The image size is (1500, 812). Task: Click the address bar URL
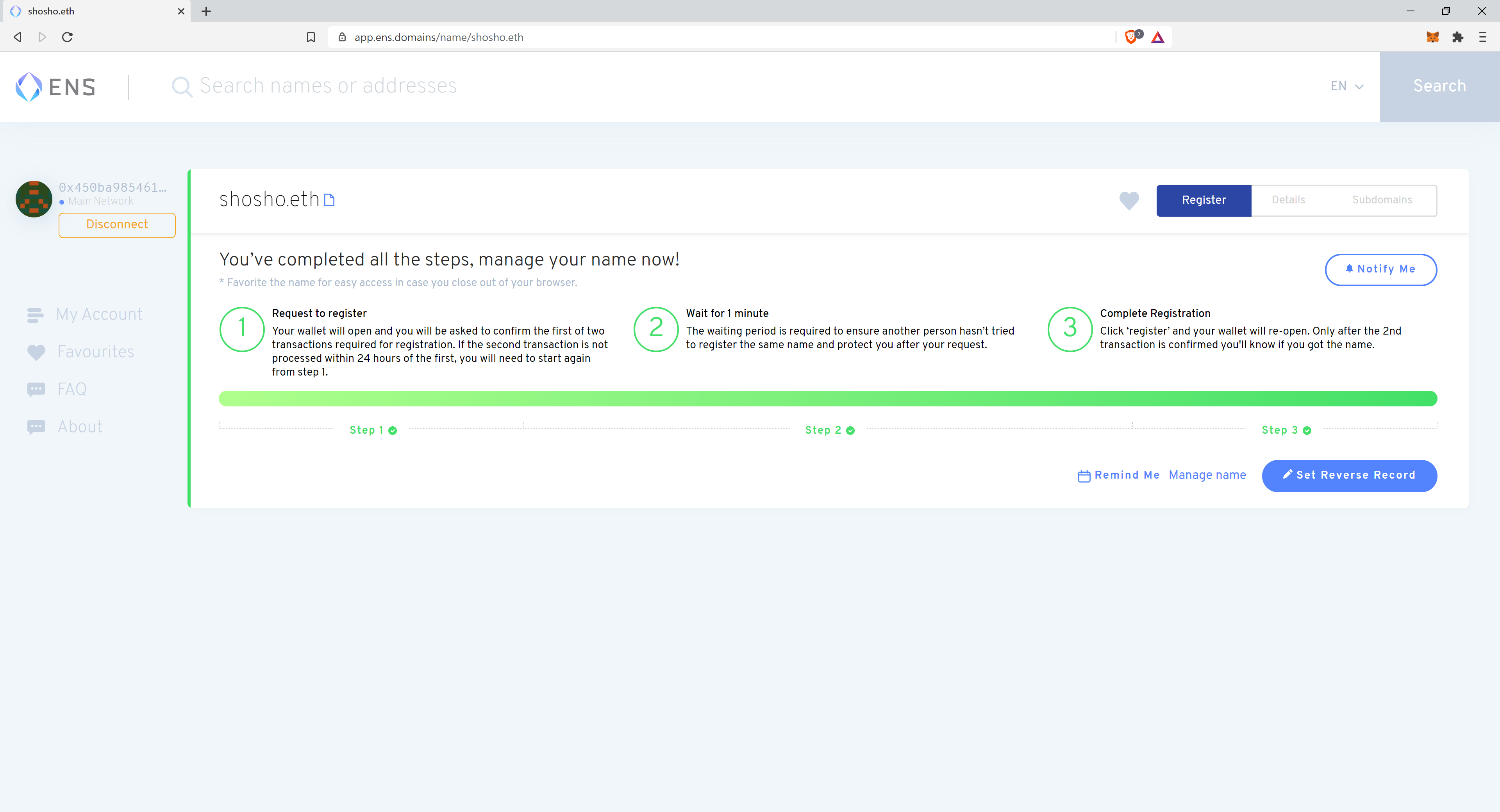(439, 37)
